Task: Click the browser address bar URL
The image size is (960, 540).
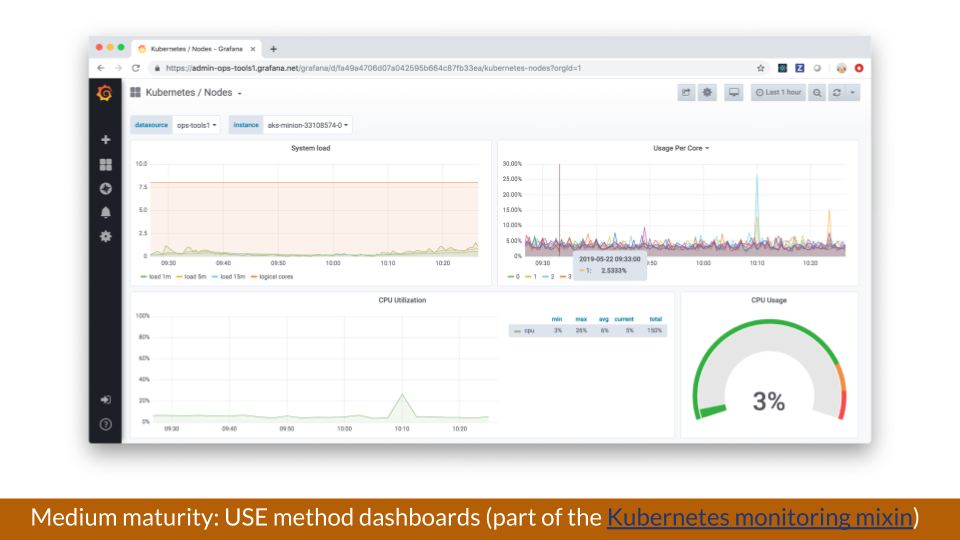Action: pyautogui.click(x=373, y=68)
